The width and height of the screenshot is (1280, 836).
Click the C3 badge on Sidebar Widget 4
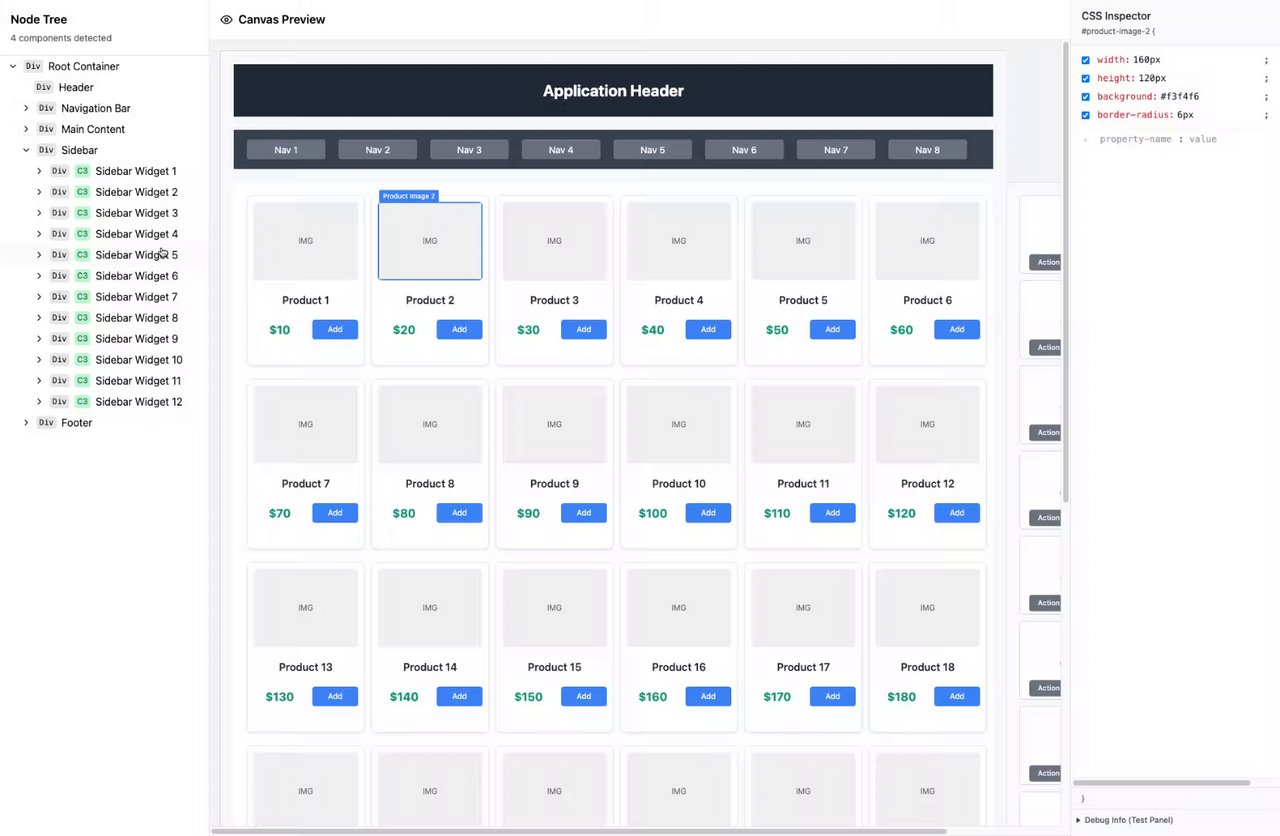pos(82,235)
